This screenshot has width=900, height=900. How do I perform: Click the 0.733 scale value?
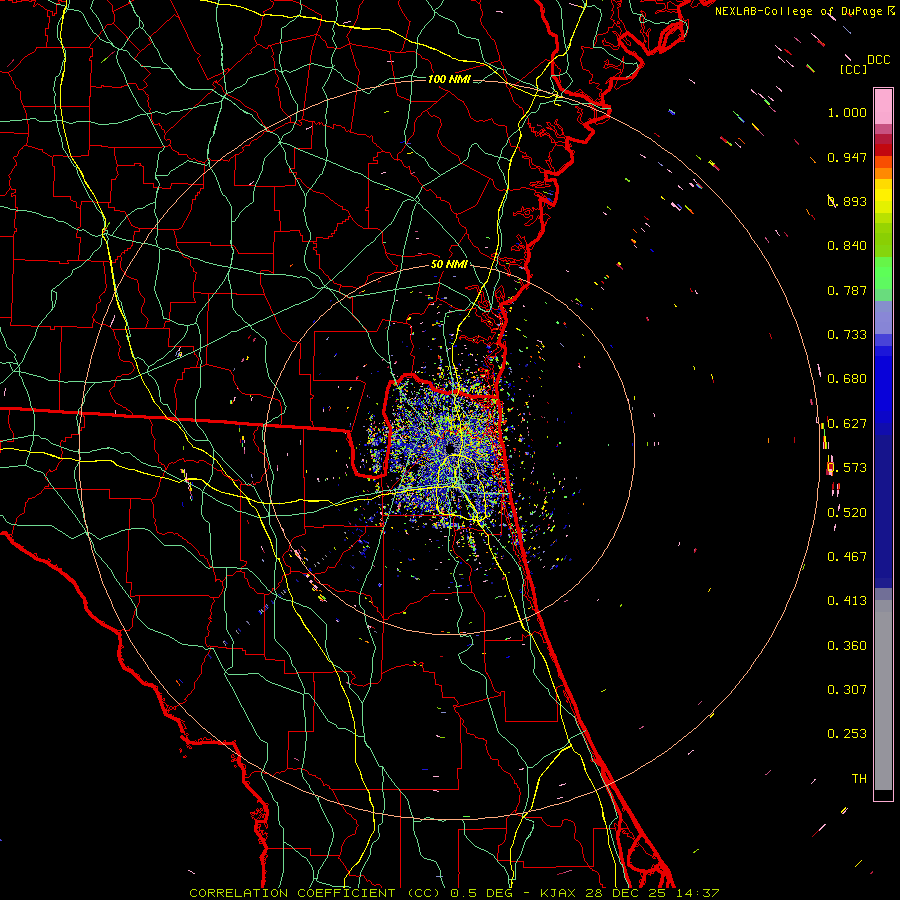(847, 335)
